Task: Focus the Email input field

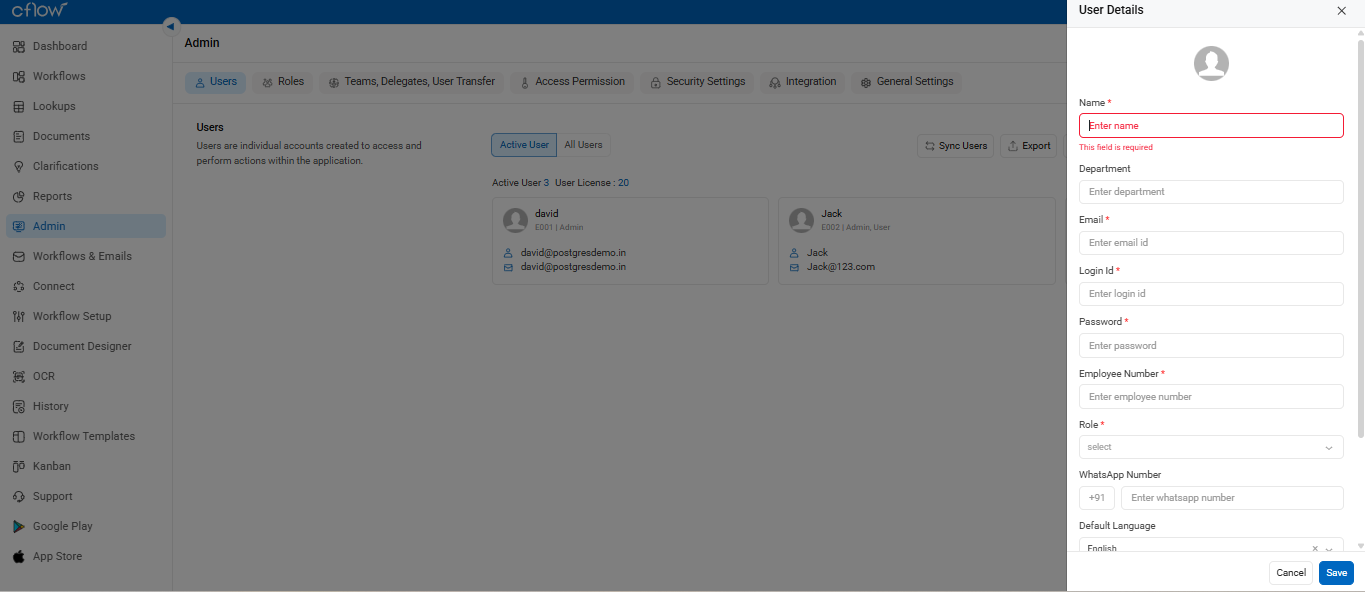Action: tap(1211, 243)
